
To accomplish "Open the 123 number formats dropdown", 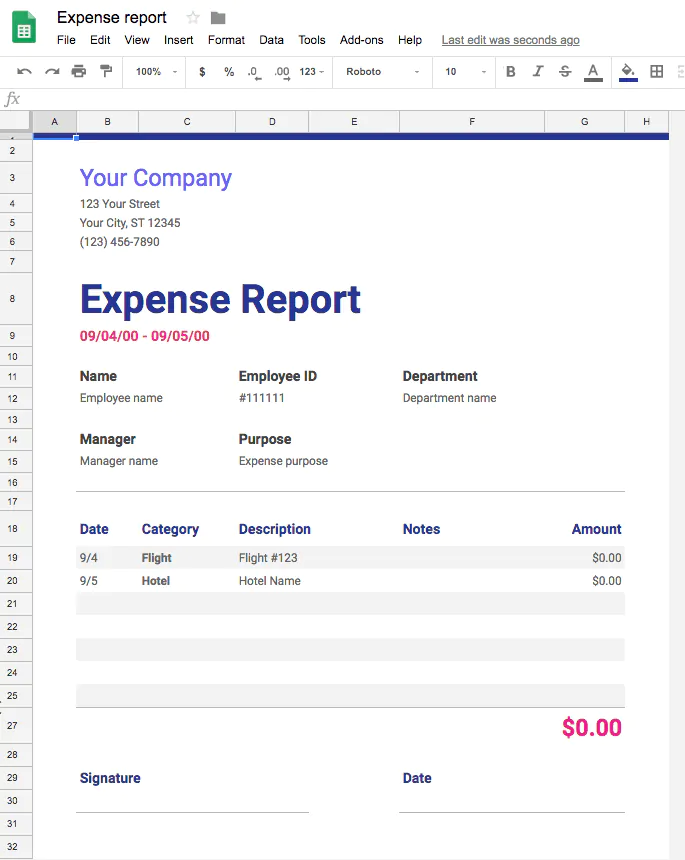I will pos(312,72).
